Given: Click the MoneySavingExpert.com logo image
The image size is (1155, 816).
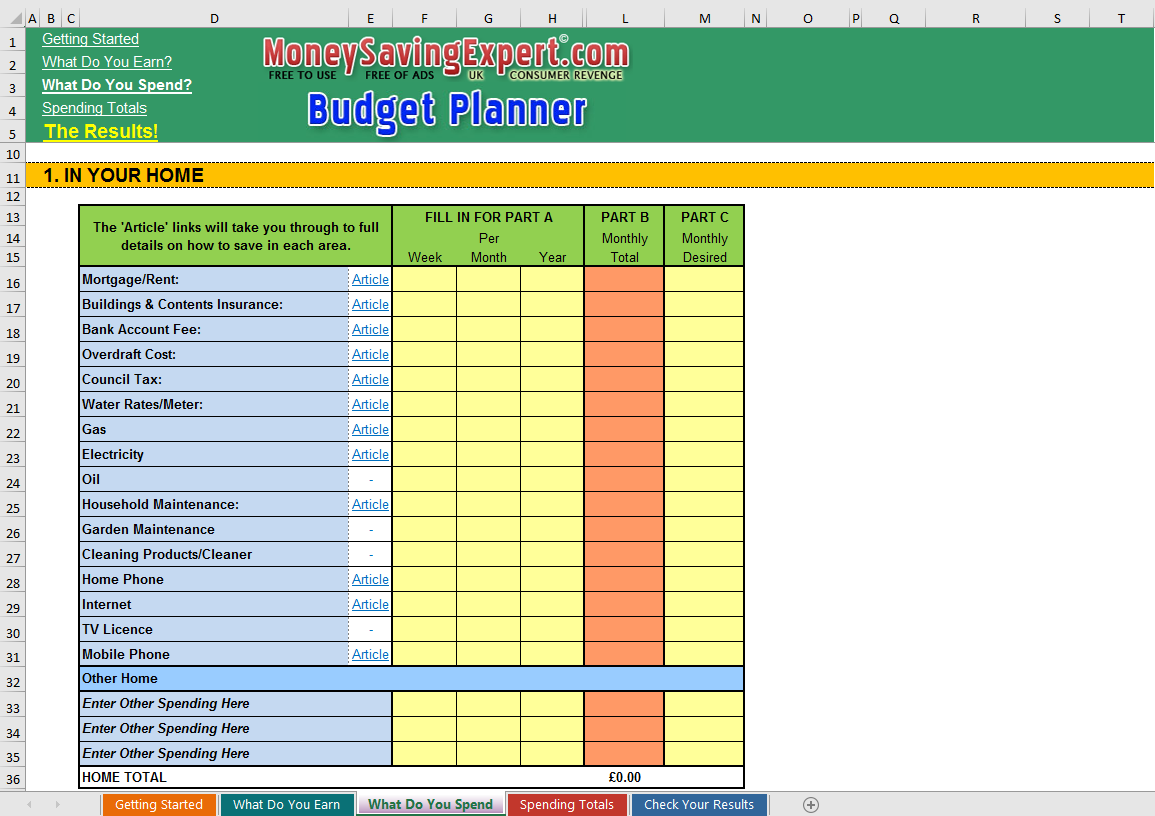Looking at the screenshot, I should pos(446,58).
